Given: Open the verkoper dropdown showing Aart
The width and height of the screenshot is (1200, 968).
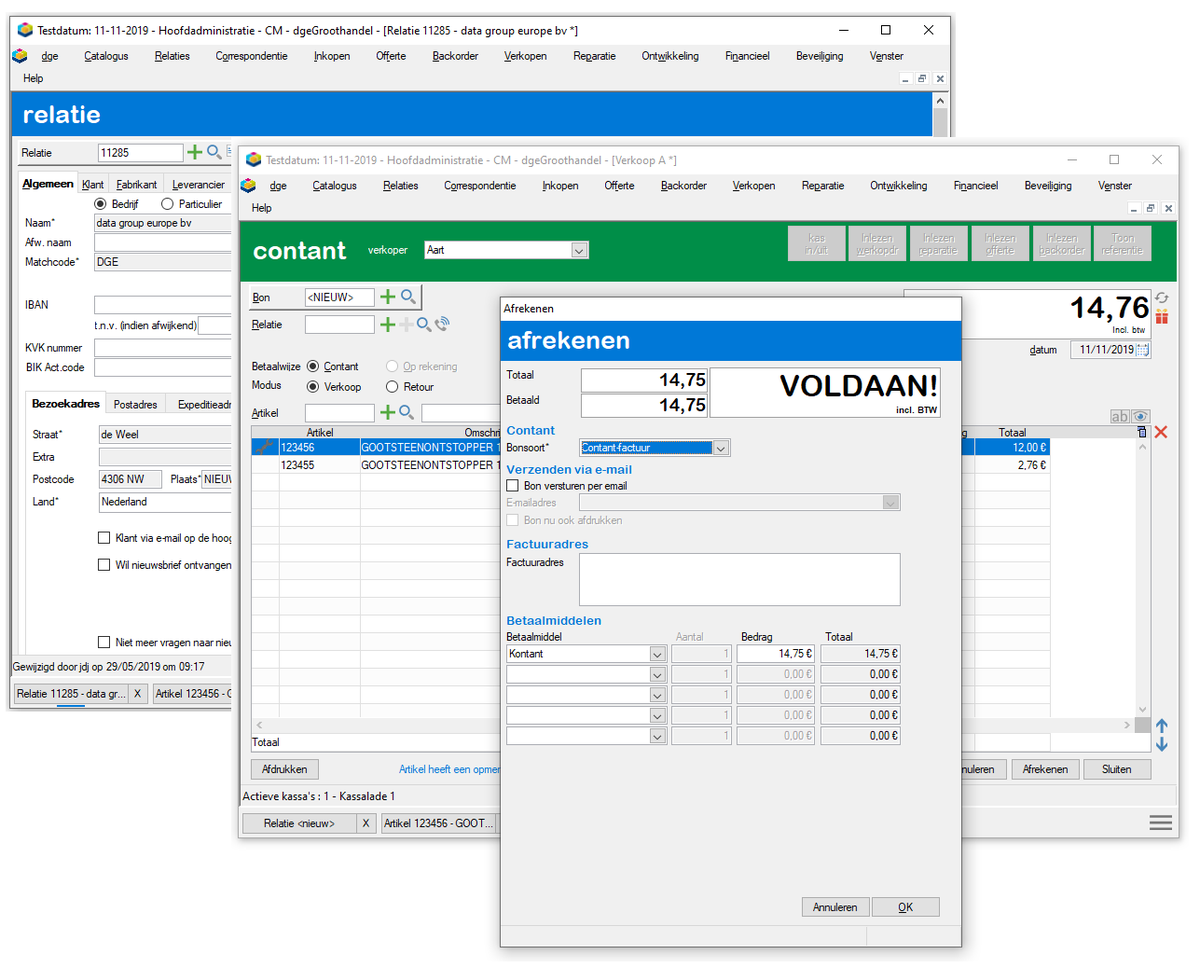Looking at the screenshot, I should pyautogui.click(x=579, y=251).
